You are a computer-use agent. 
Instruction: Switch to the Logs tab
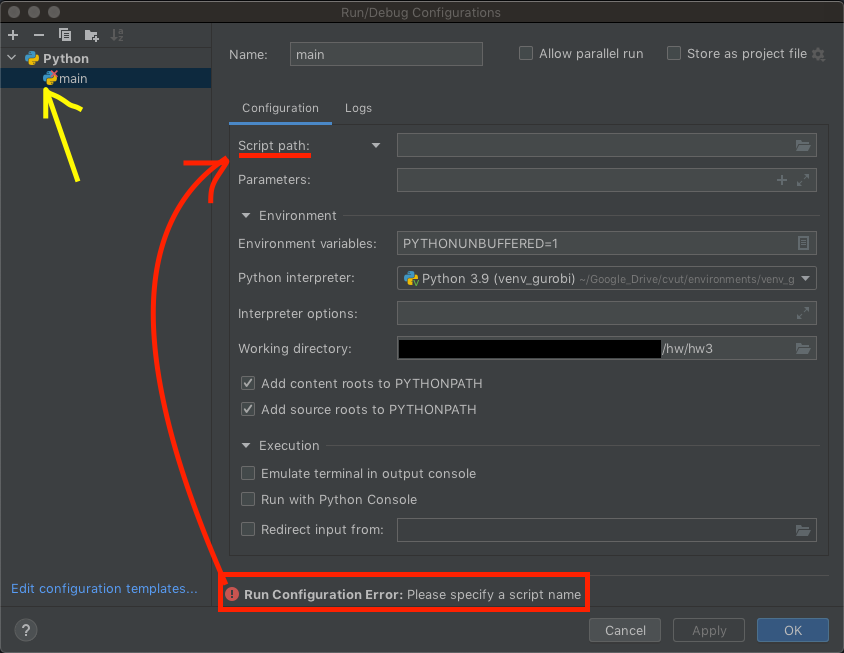click(358, 108)
